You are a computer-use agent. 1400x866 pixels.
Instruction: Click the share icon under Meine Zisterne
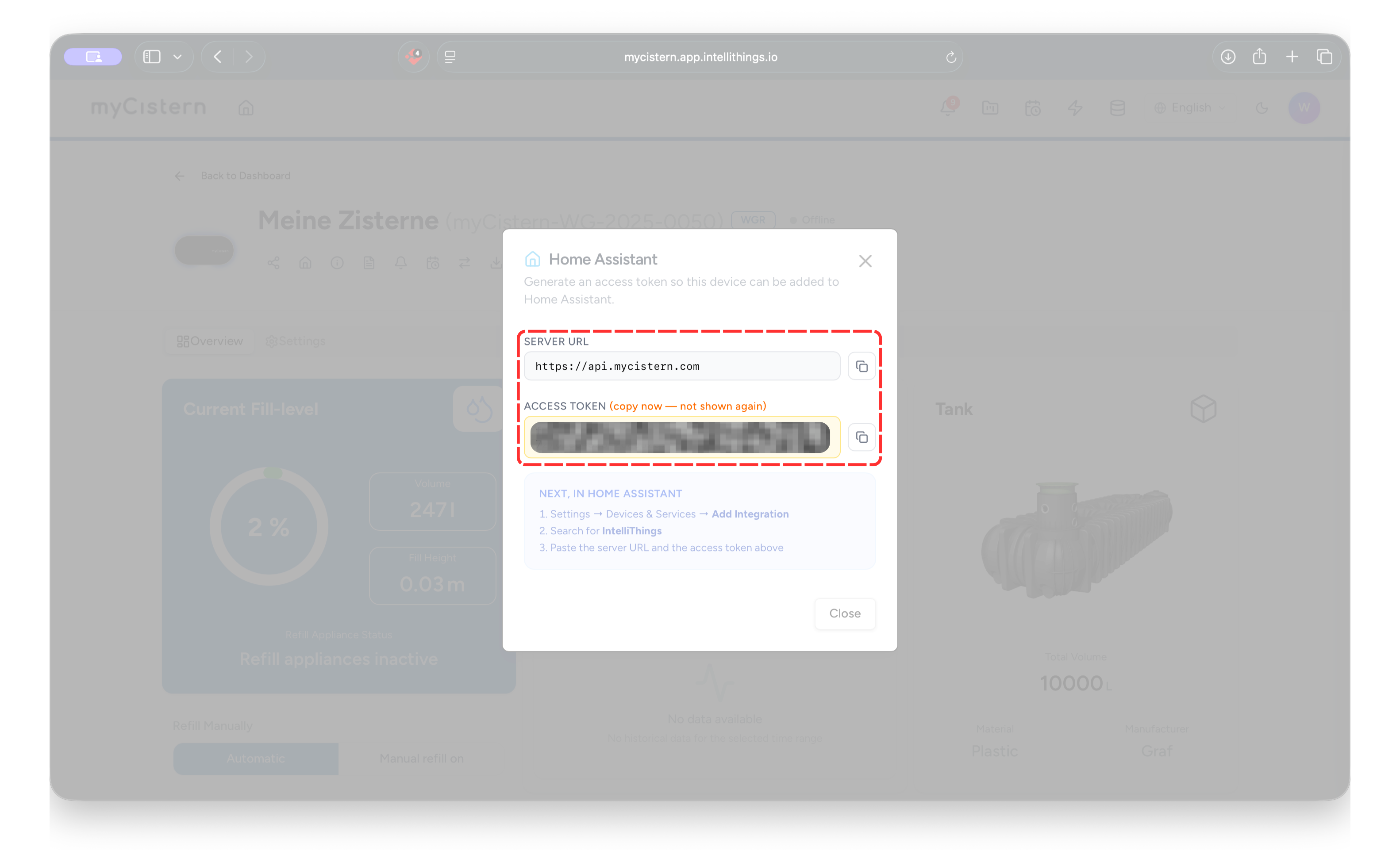click(x=273, y=263)
